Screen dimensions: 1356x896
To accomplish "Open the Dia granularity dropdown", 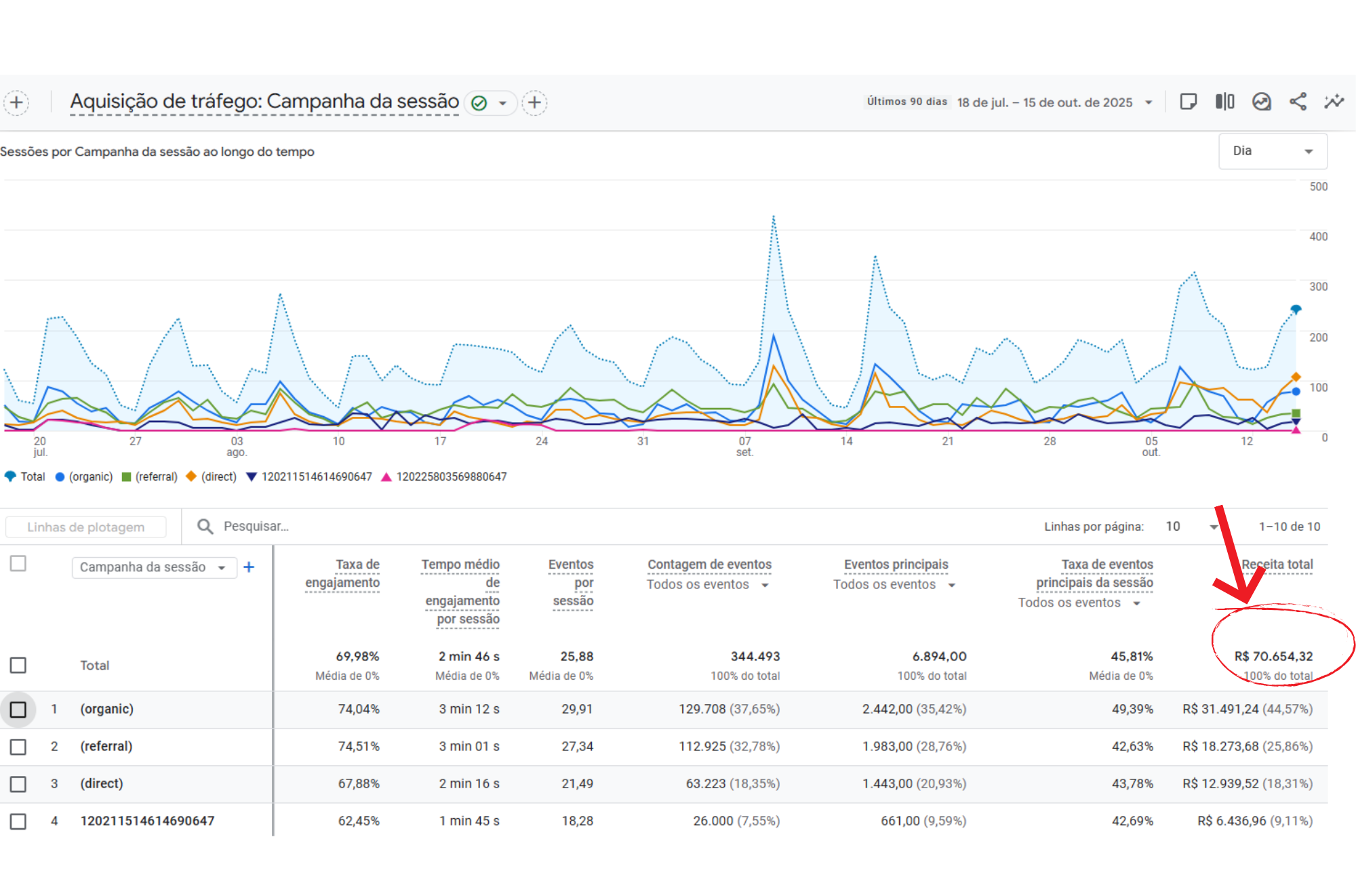I will (1272, 151).
